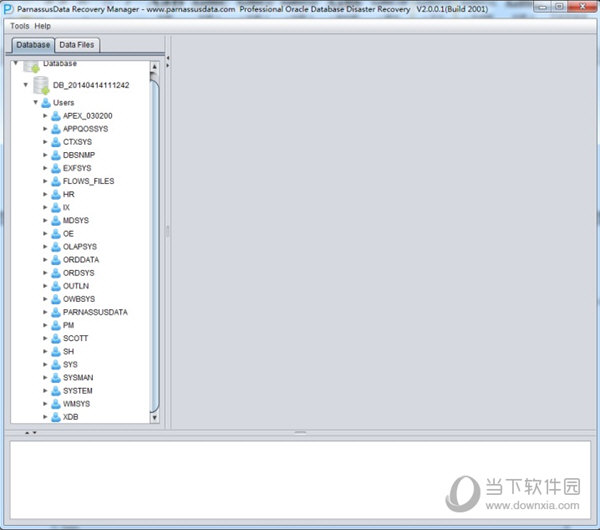The image size is (600, 530).
Task: Select the SYSMAN tree row text
Action: click(x=78, y=378)
